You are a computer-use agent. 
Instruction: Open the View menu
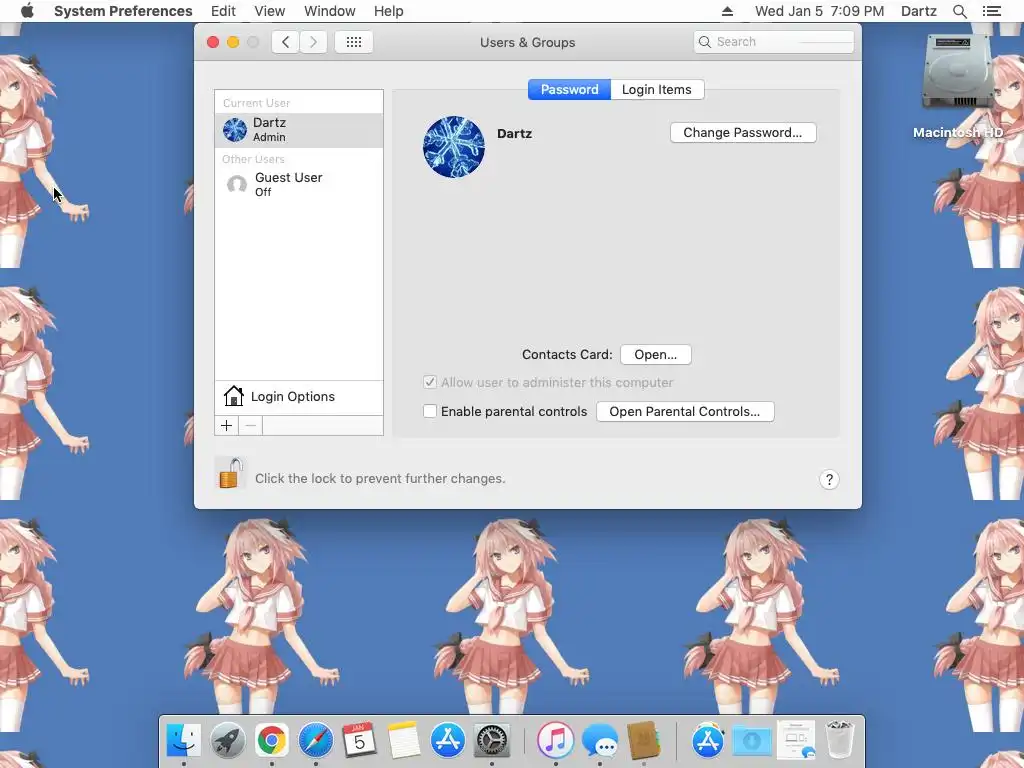tap(270, 11)
